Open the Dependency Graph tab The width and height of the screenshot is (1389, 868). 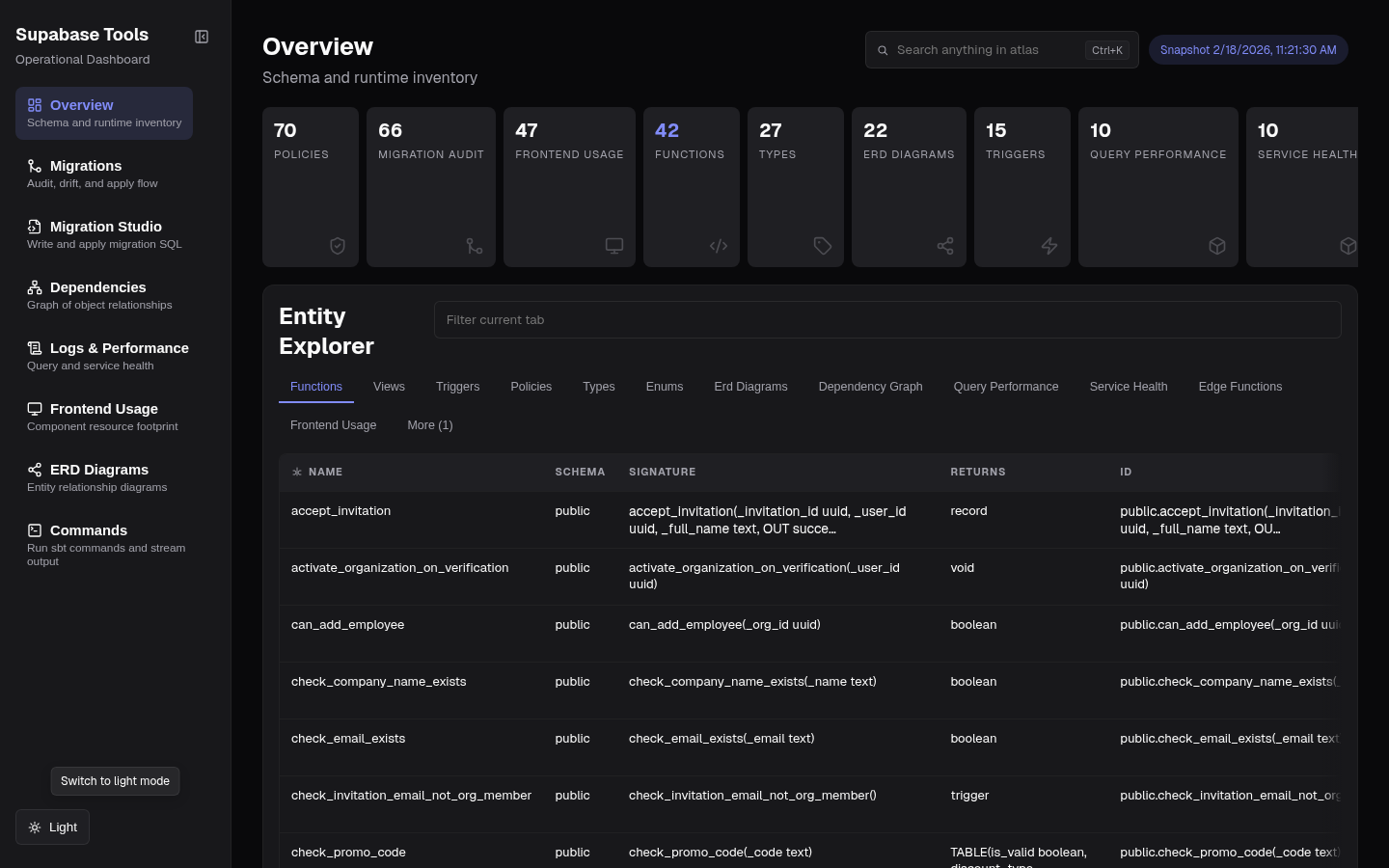coord(870,387)
